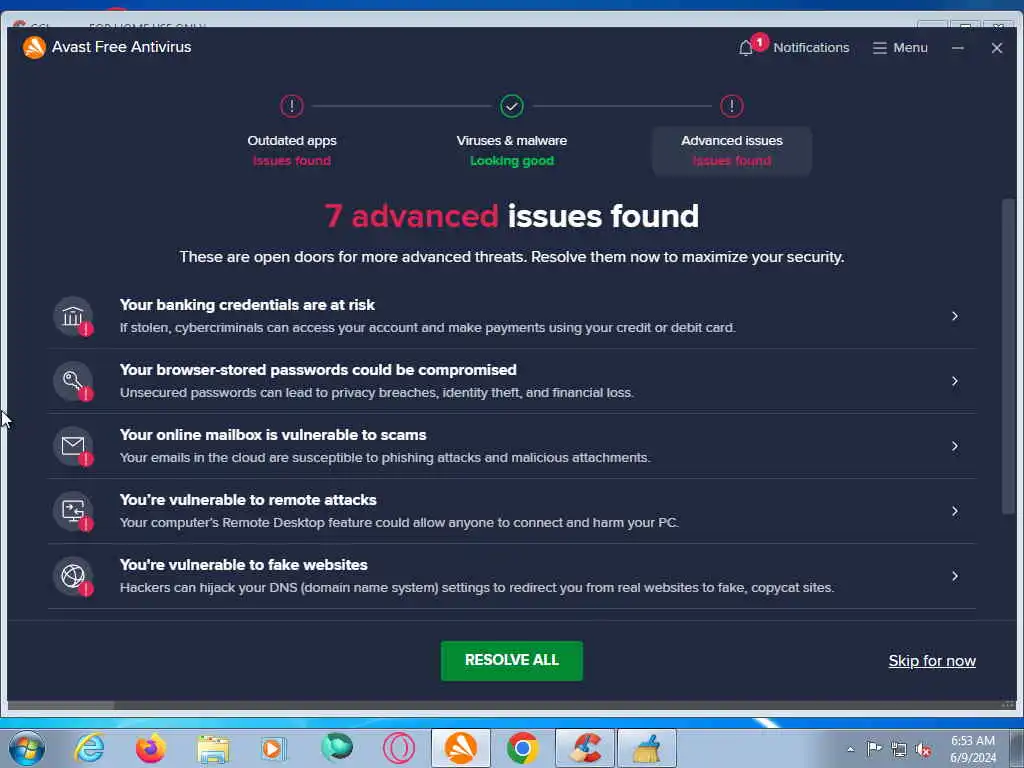This screenshot has height=768, width=1024.
Task: Launch Opera from taskbar
Action: point(398,748)
